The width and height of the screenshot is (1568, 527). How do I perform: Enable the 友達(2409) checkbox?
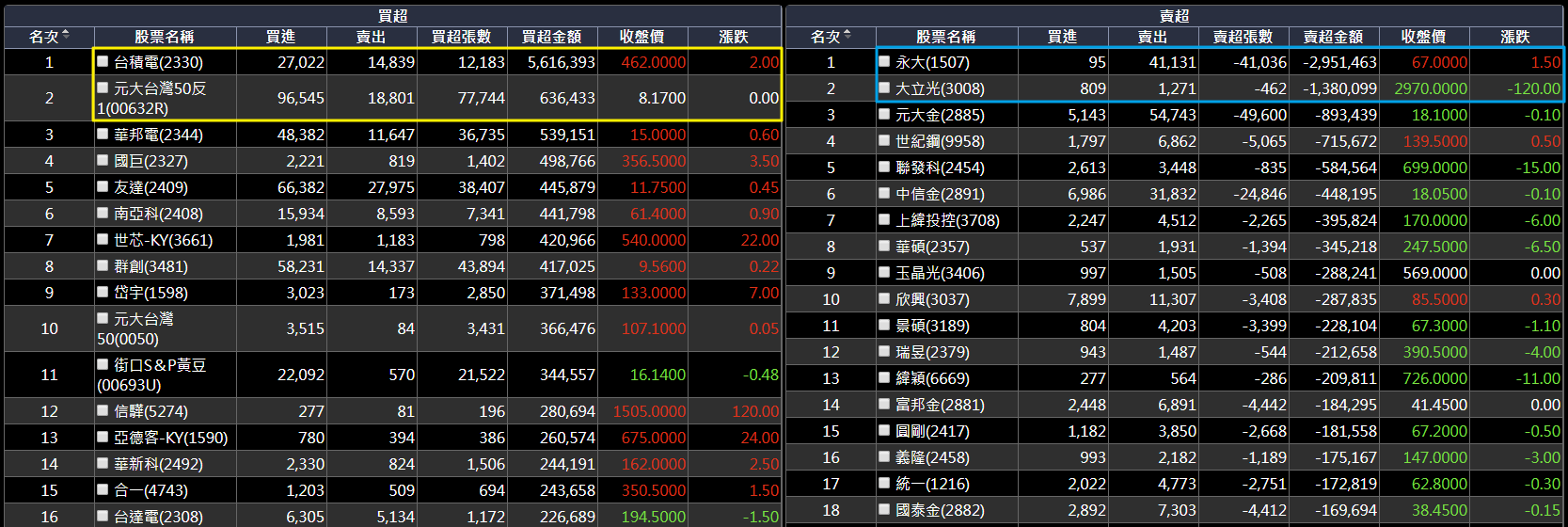(103, 186)
